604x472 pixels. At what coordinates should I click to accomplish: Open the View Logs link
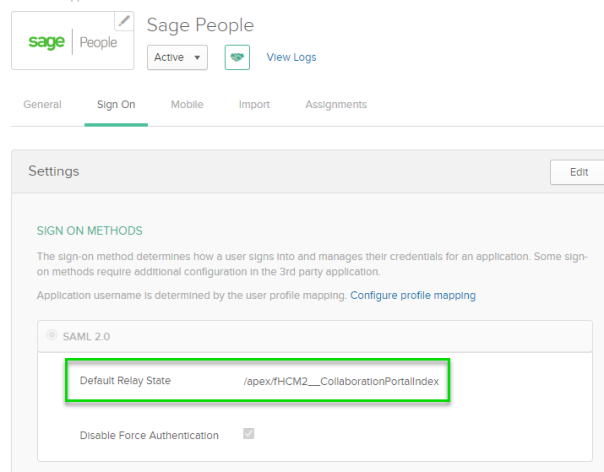coord(291,57)
